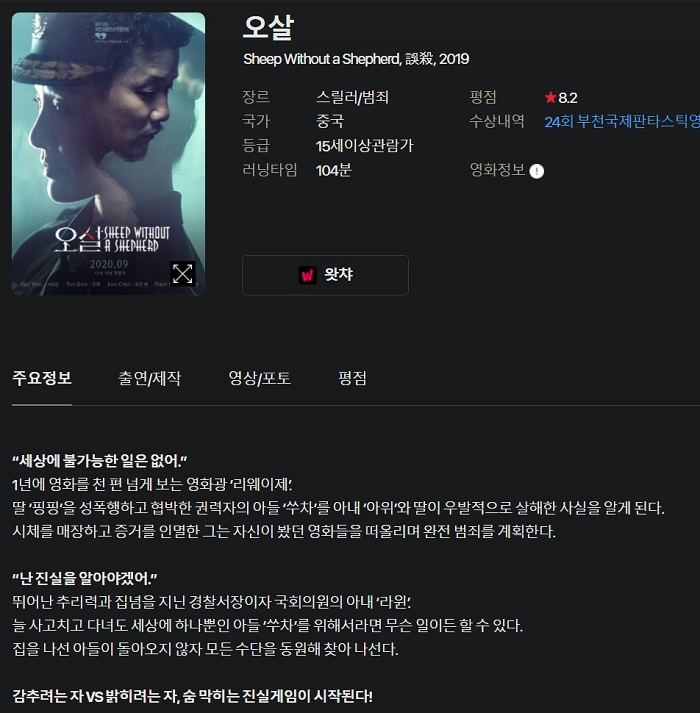
Task: Click the bold synopsis line 난 진실을 알아야겠어
Action: (x=85, y=578)
